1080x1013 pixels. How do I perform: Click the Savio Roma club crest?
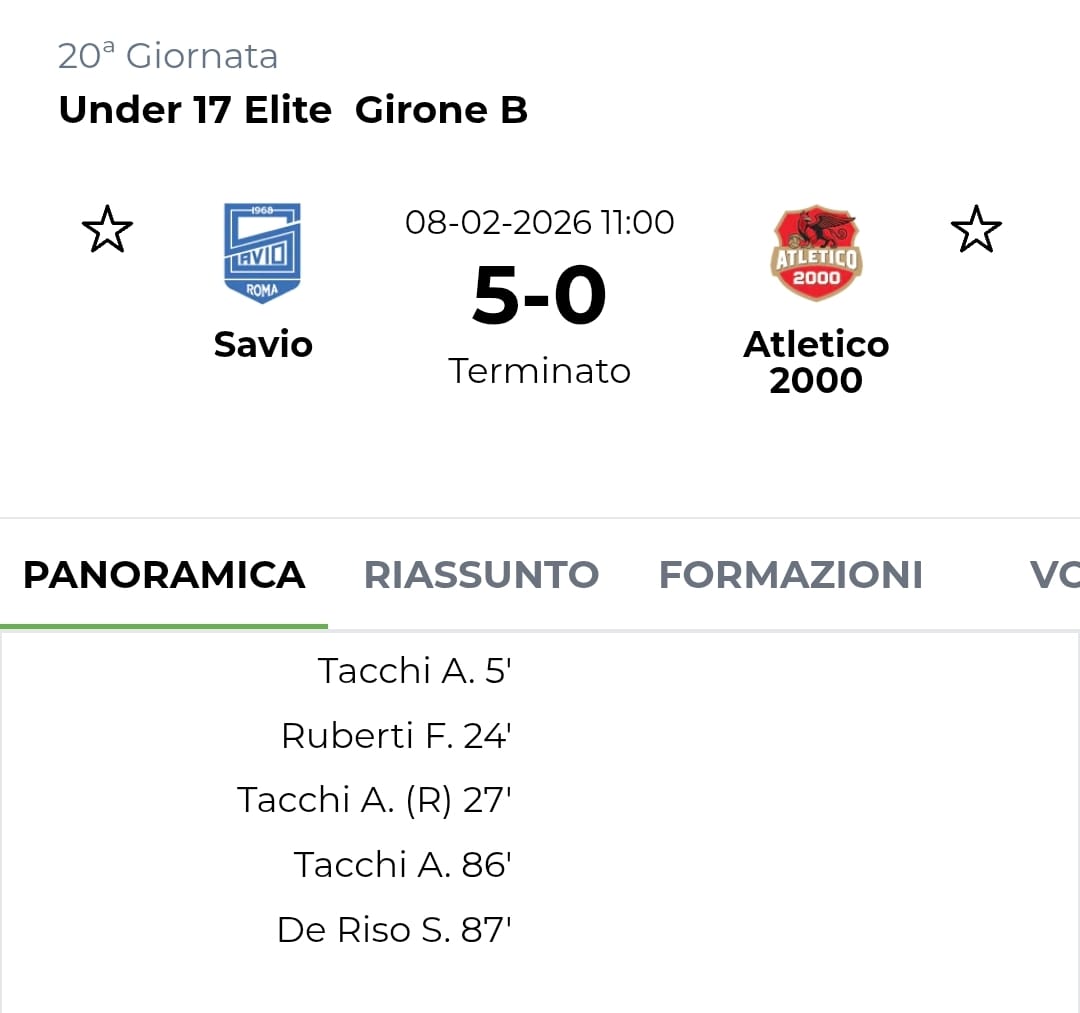262,253
